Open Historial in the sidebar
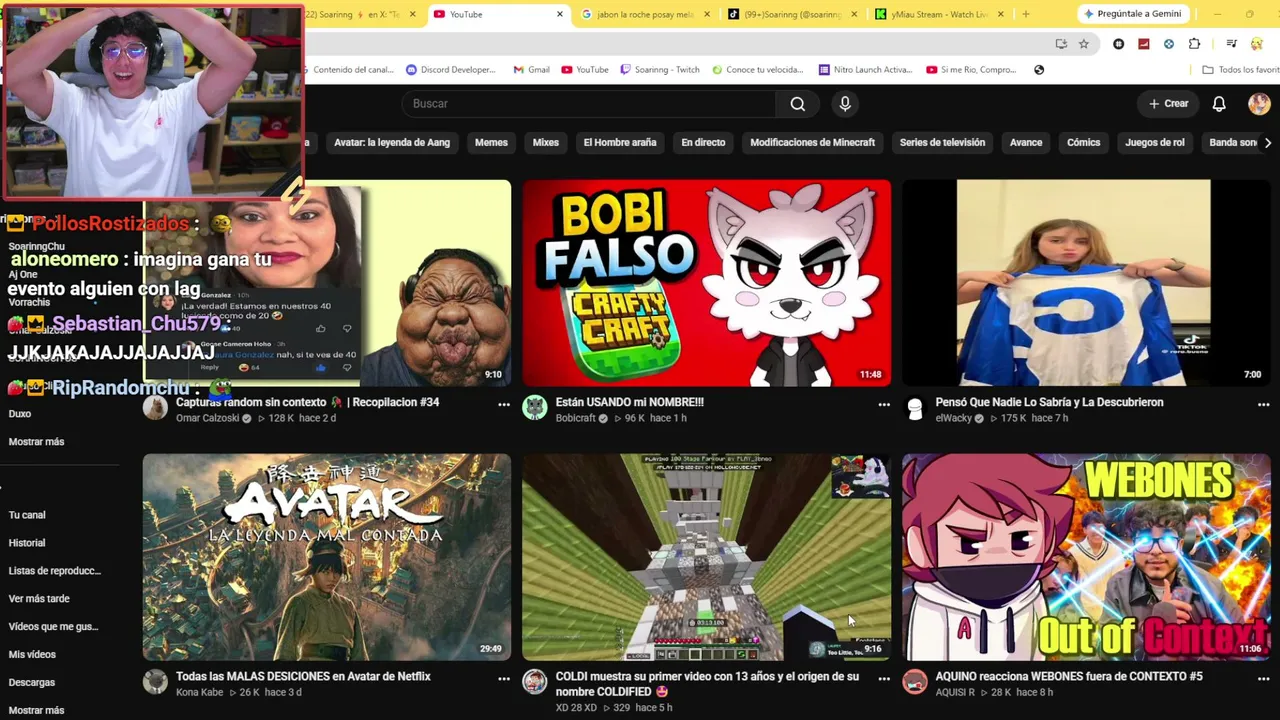Screen dimensions: 1280x720 (x=27, y=543)
